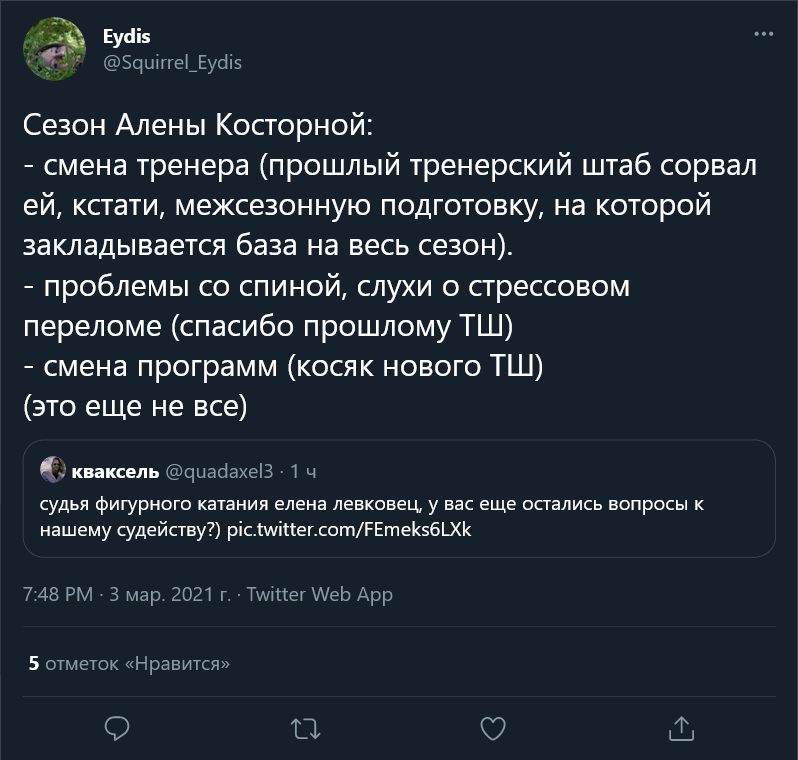Click the reply speech bubble icon
Viewport: 798px width, 760px height.
(117, 727)
